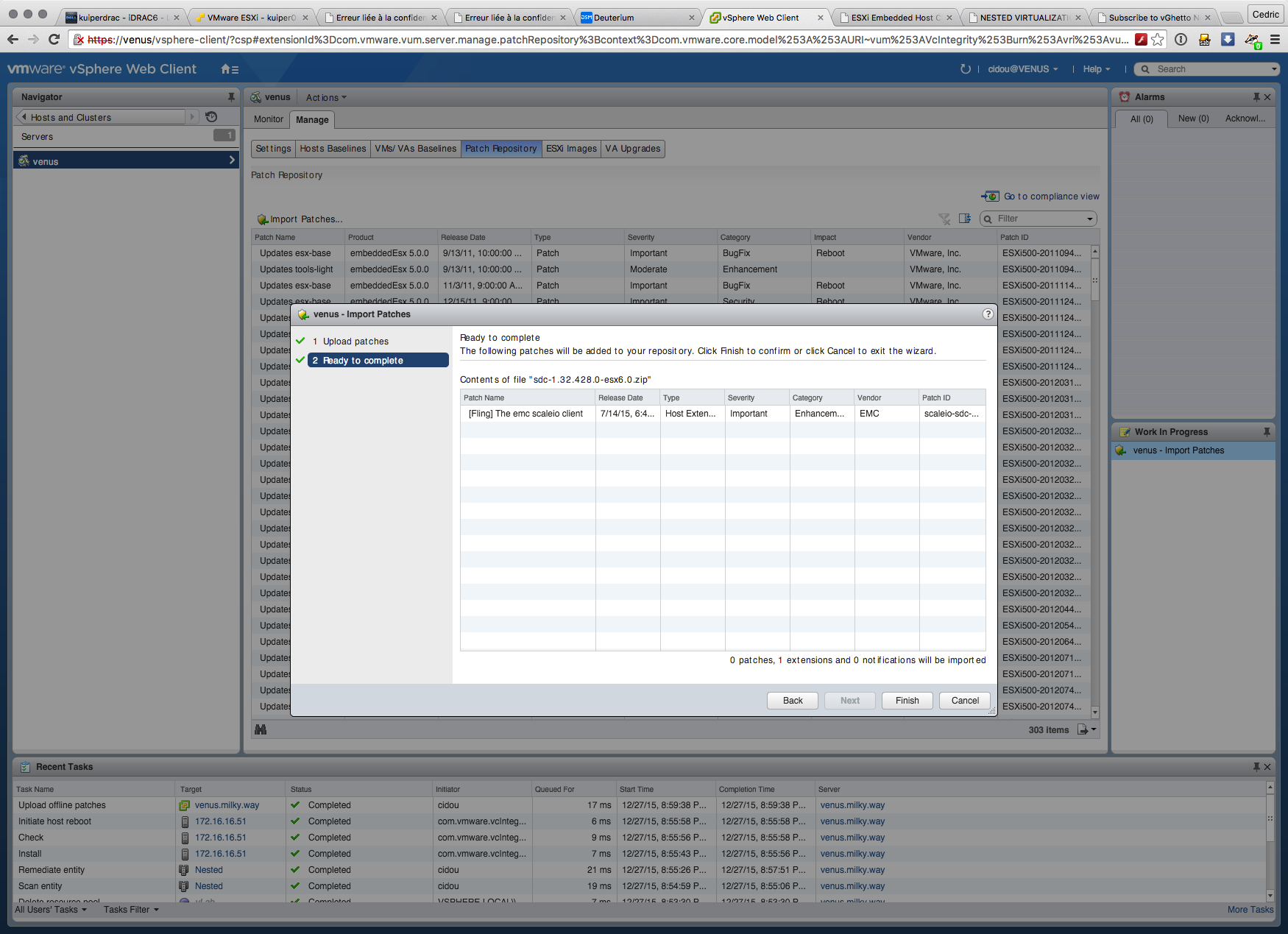Image resolution: width=1288 pixels, height=934 pixels.
Task: Click the binoculars find icon below patch table
Action: tap(261, 729)
